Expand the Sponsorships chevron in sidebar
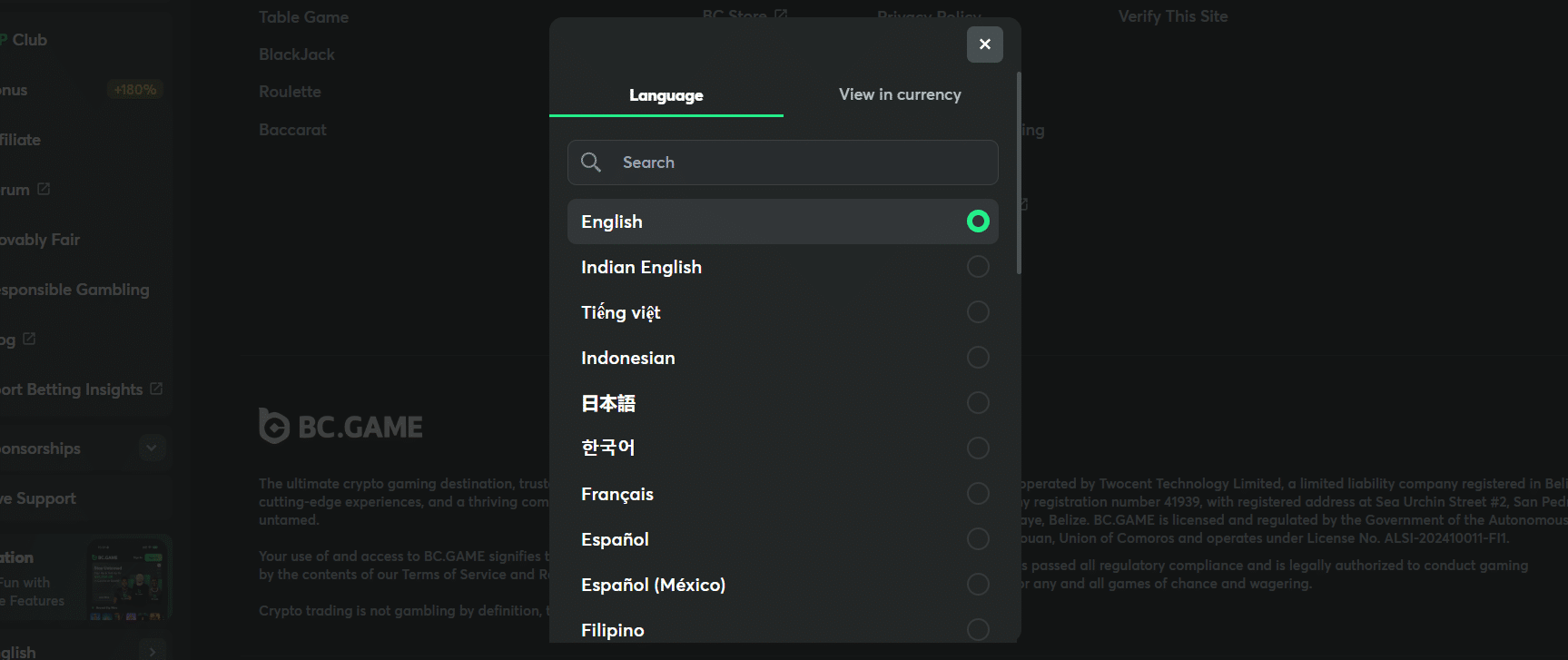1568x660 pixels. pyautogui.click(x=152, y=448)
